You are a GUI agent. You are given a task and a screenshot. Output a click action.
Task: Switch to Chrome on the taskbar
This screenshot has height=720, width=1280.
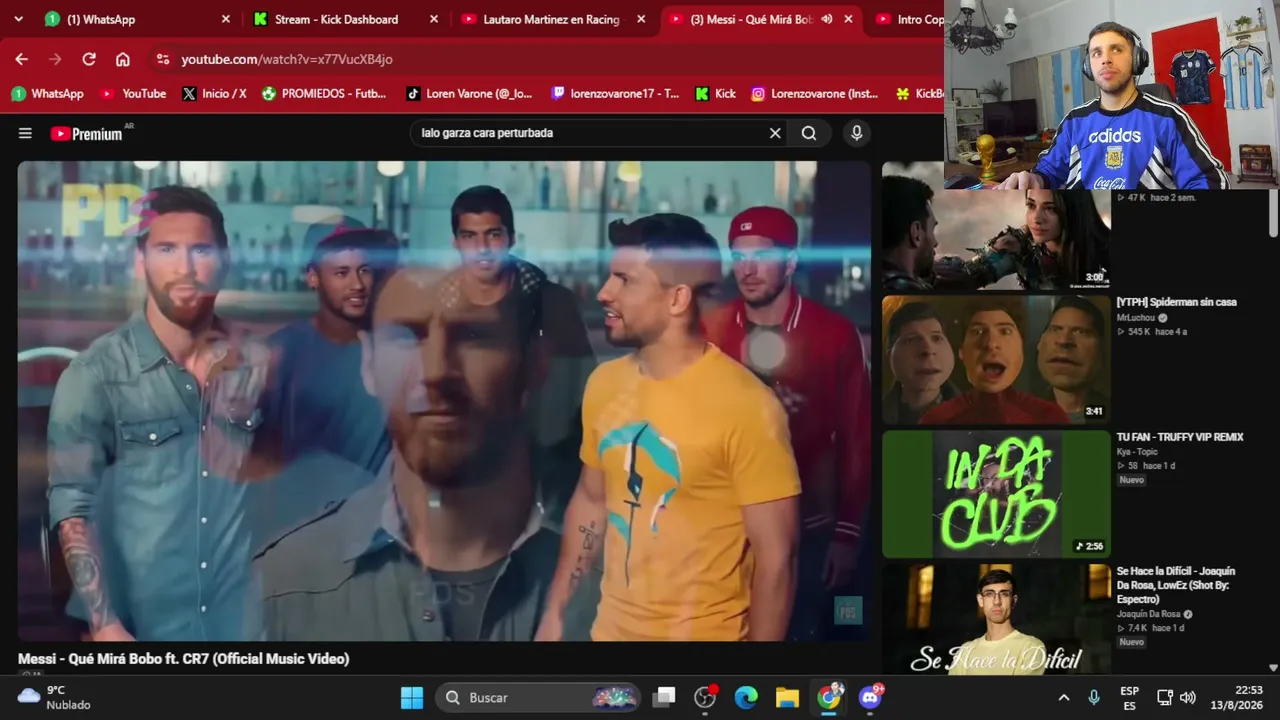point(829,697)
